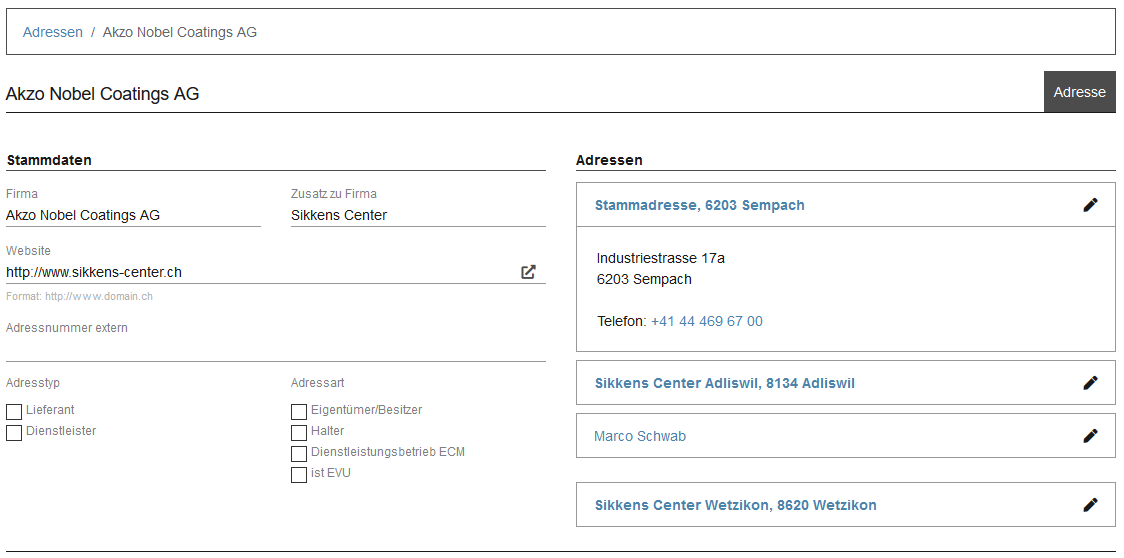Call phone number +41 44 469 67 00

[x=706, y=321]
